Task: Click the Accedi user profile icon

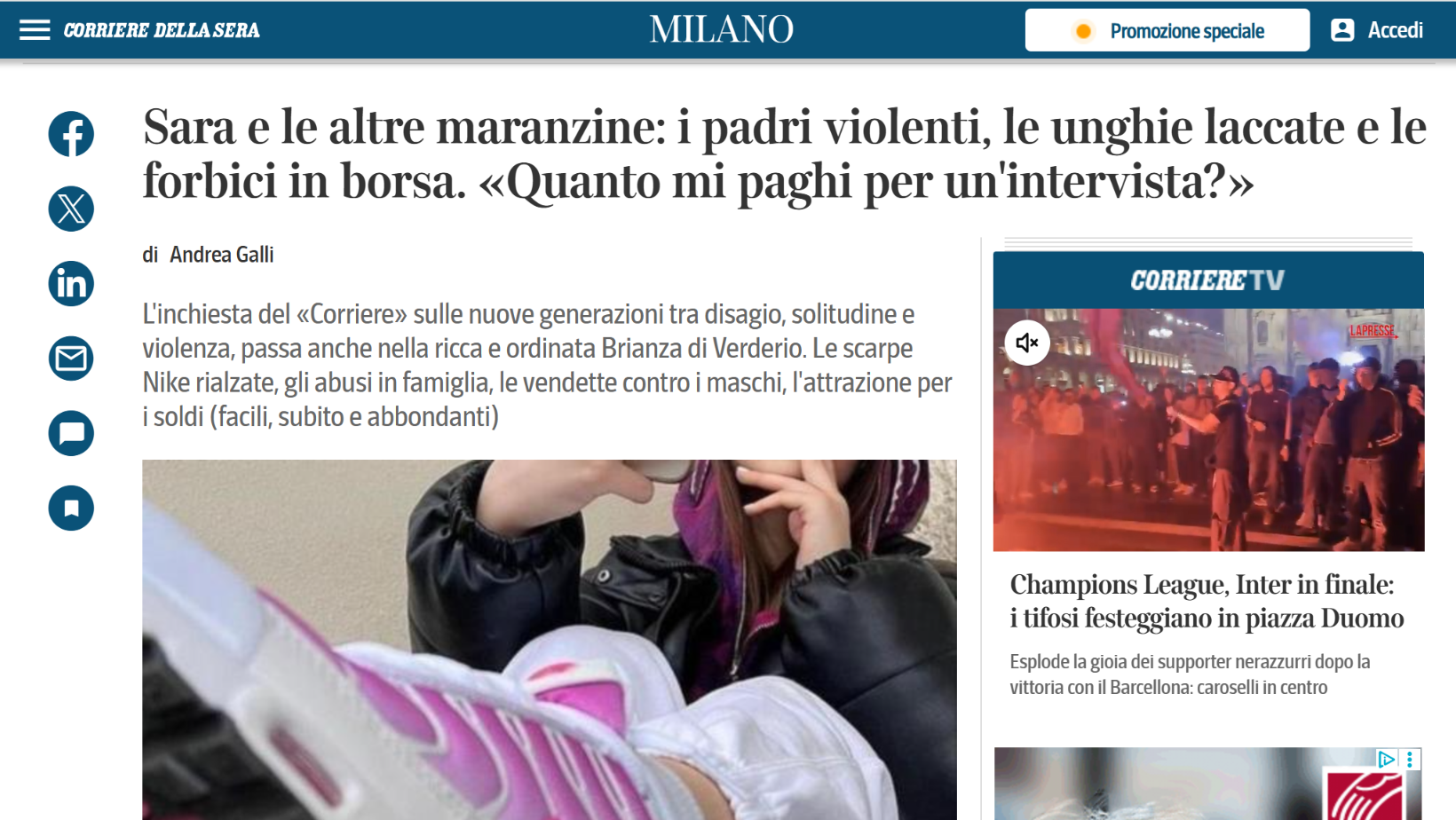Action: [1342, 30]
